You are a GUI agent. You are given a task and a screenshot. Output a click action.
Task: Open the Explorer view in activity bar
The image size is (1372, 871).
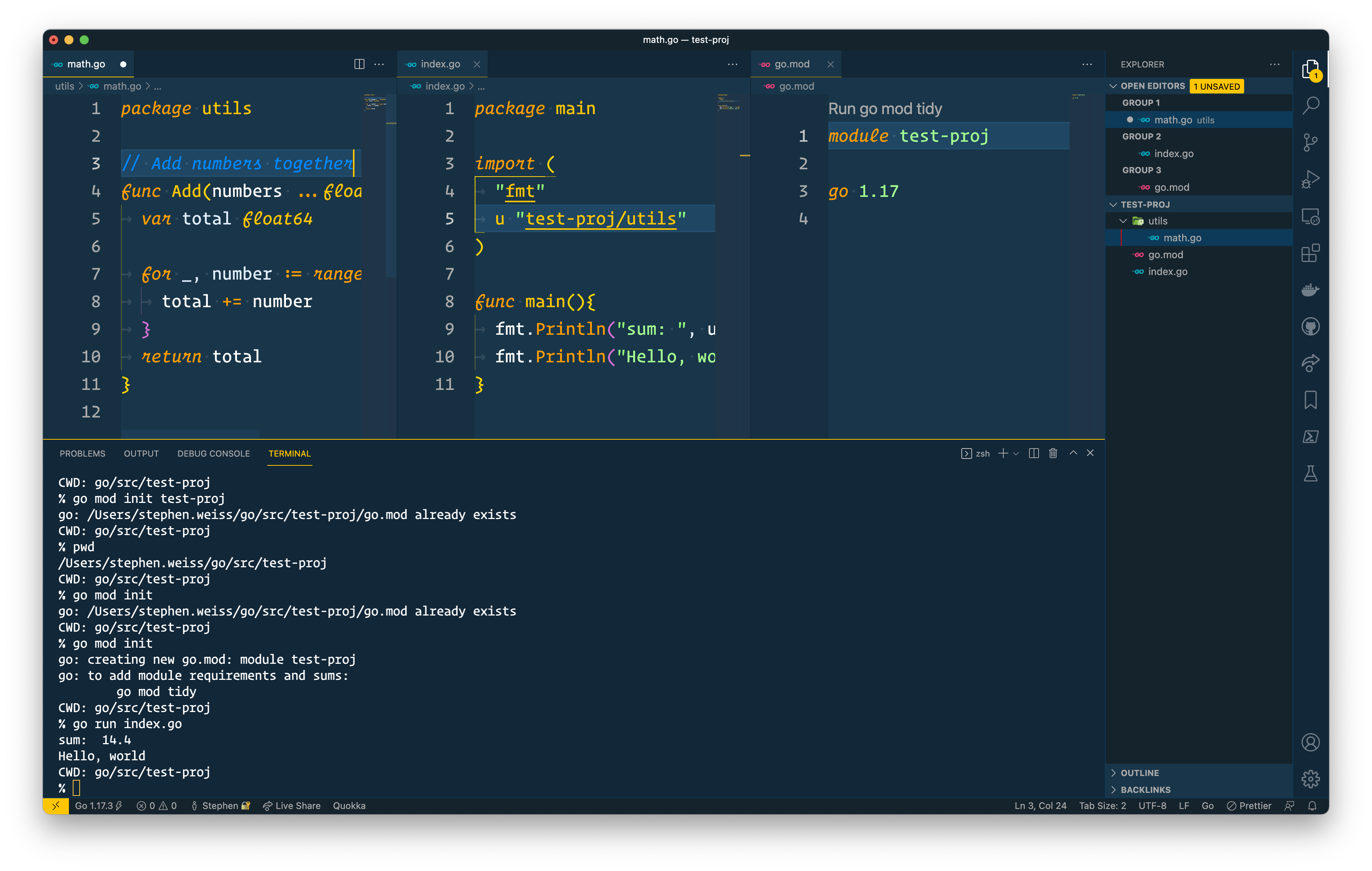(1310, 70)
